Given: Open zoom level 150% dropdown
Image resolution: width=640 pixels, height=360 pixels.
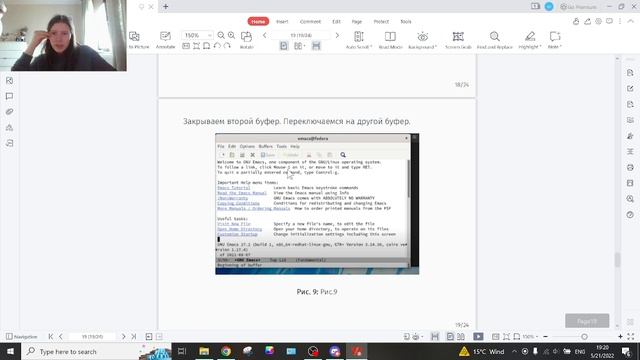Looking at the screenshot, I should 197,36.
